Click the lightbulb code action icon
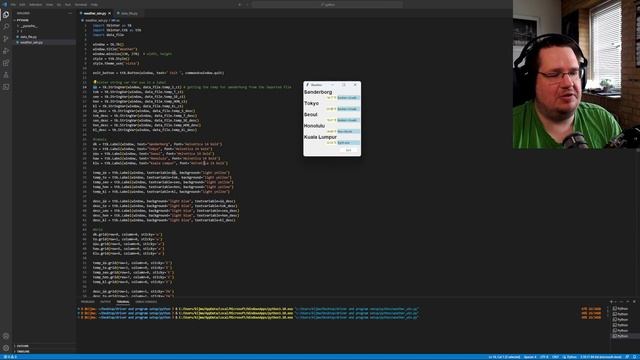 [95, 82]
